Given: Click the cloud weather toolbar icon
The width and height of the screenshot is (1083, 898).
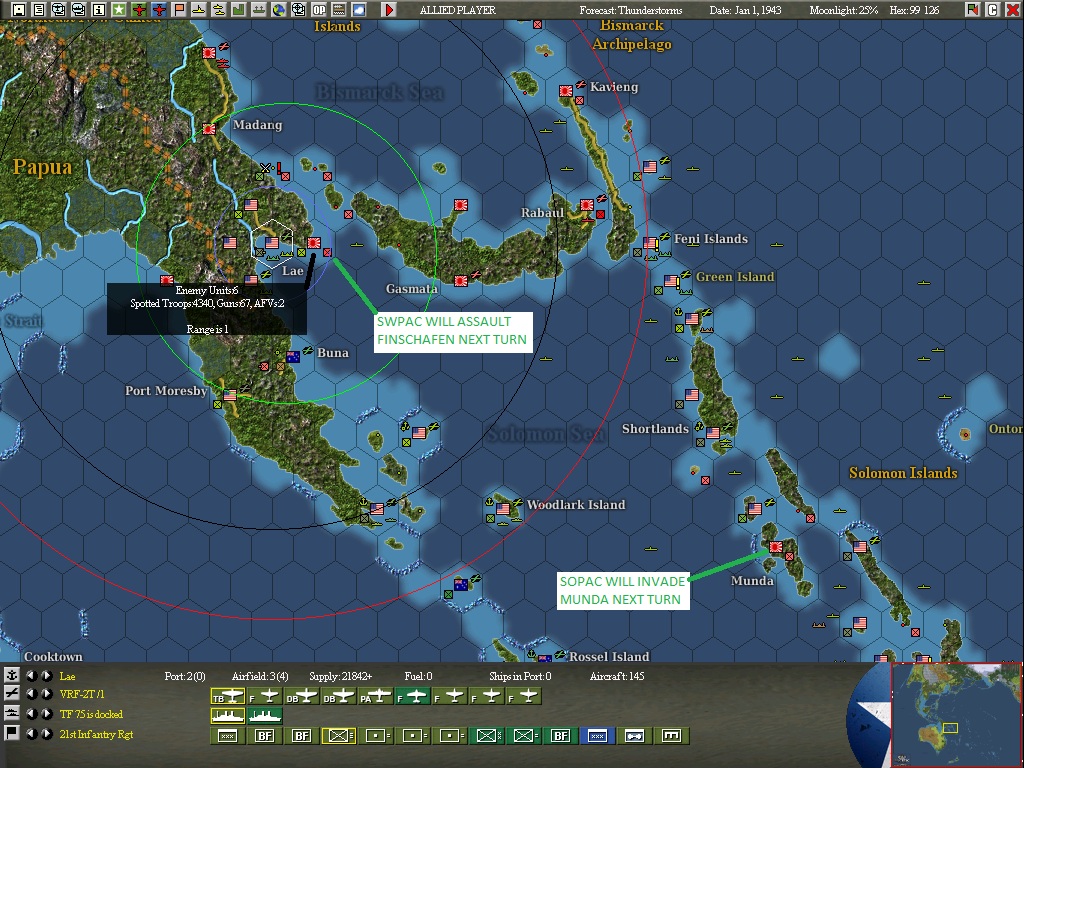Looking at the screenshot, I should (359, 10).
